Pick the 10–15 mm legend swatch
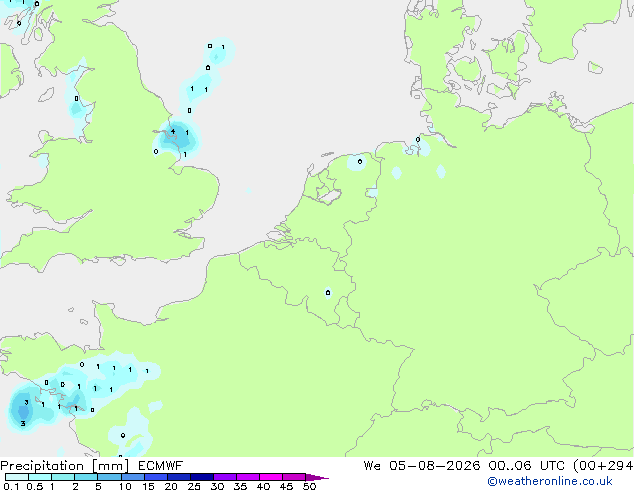634x490 pixels. tap(132, 477)
